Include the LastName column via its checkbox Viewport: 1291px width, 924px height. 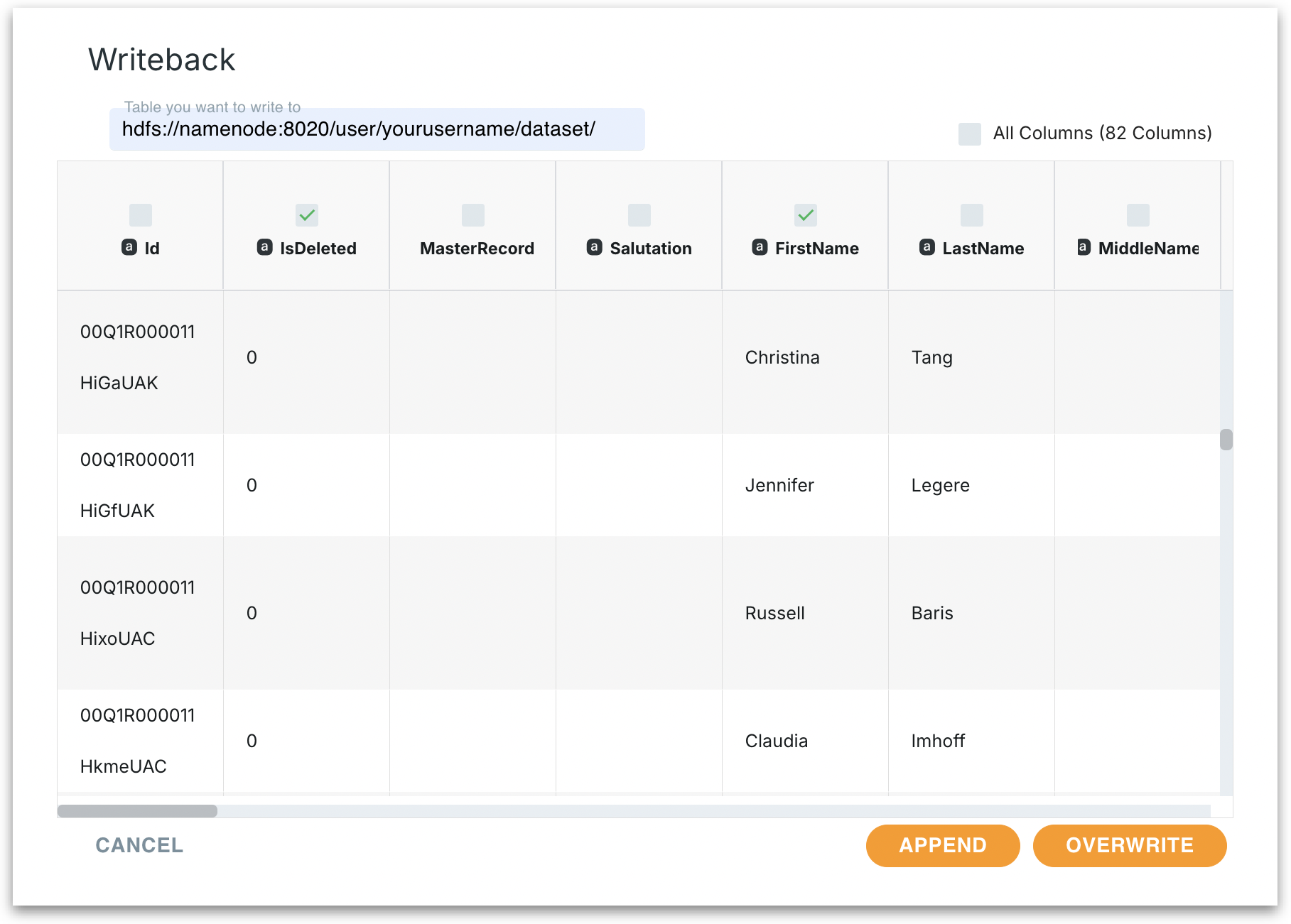point(972,214)
